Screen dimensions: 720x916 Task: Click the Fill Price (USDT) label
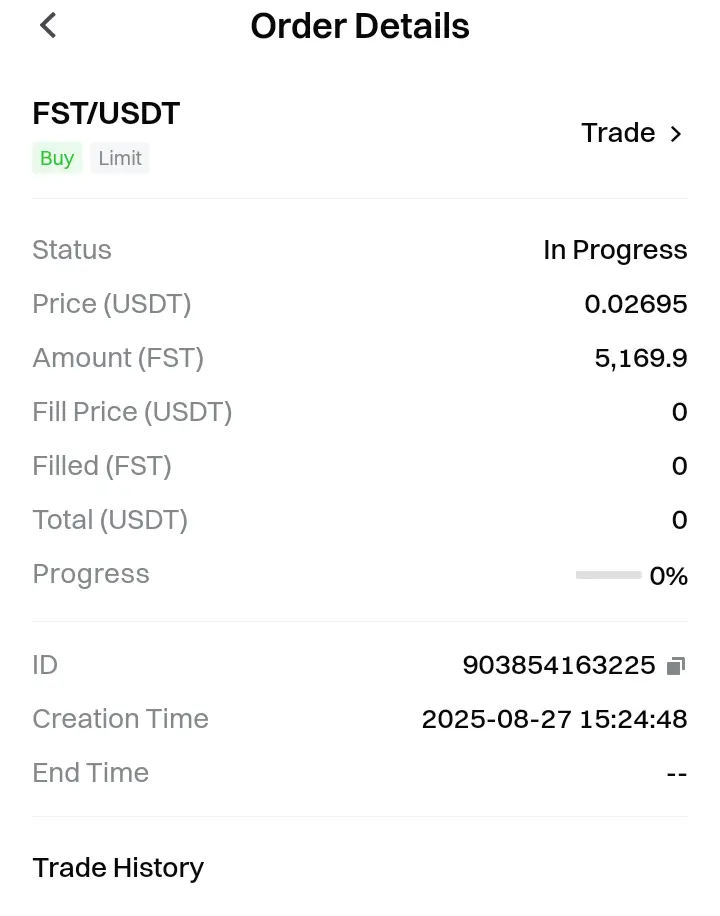click(132, 412)
